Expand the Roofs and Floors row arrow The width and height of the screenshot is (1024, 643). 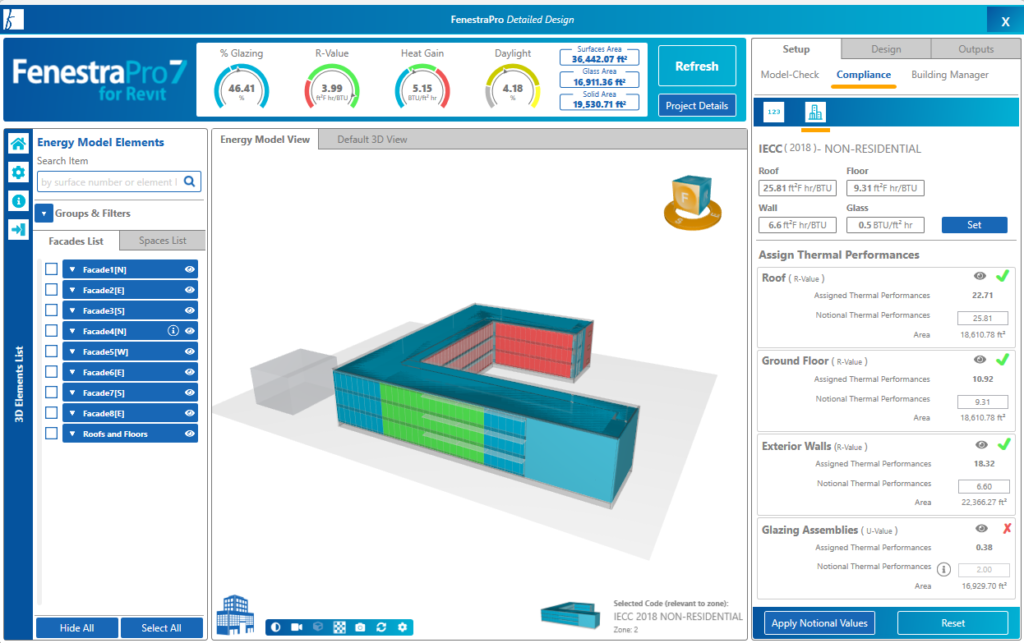72,434
